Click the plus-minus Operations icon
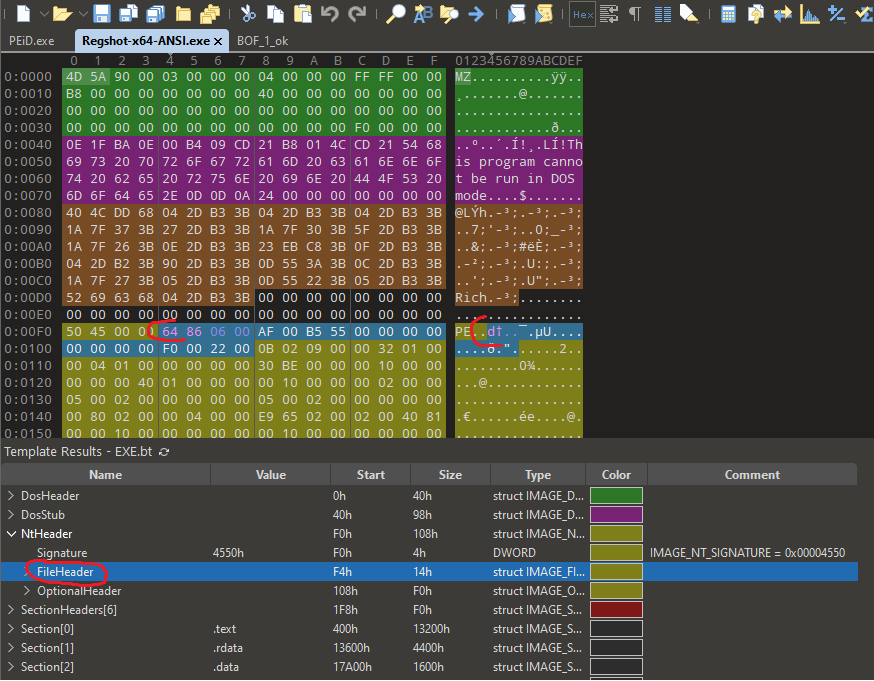The height and width of the screenshot is (681, 874). coord(836,13)
